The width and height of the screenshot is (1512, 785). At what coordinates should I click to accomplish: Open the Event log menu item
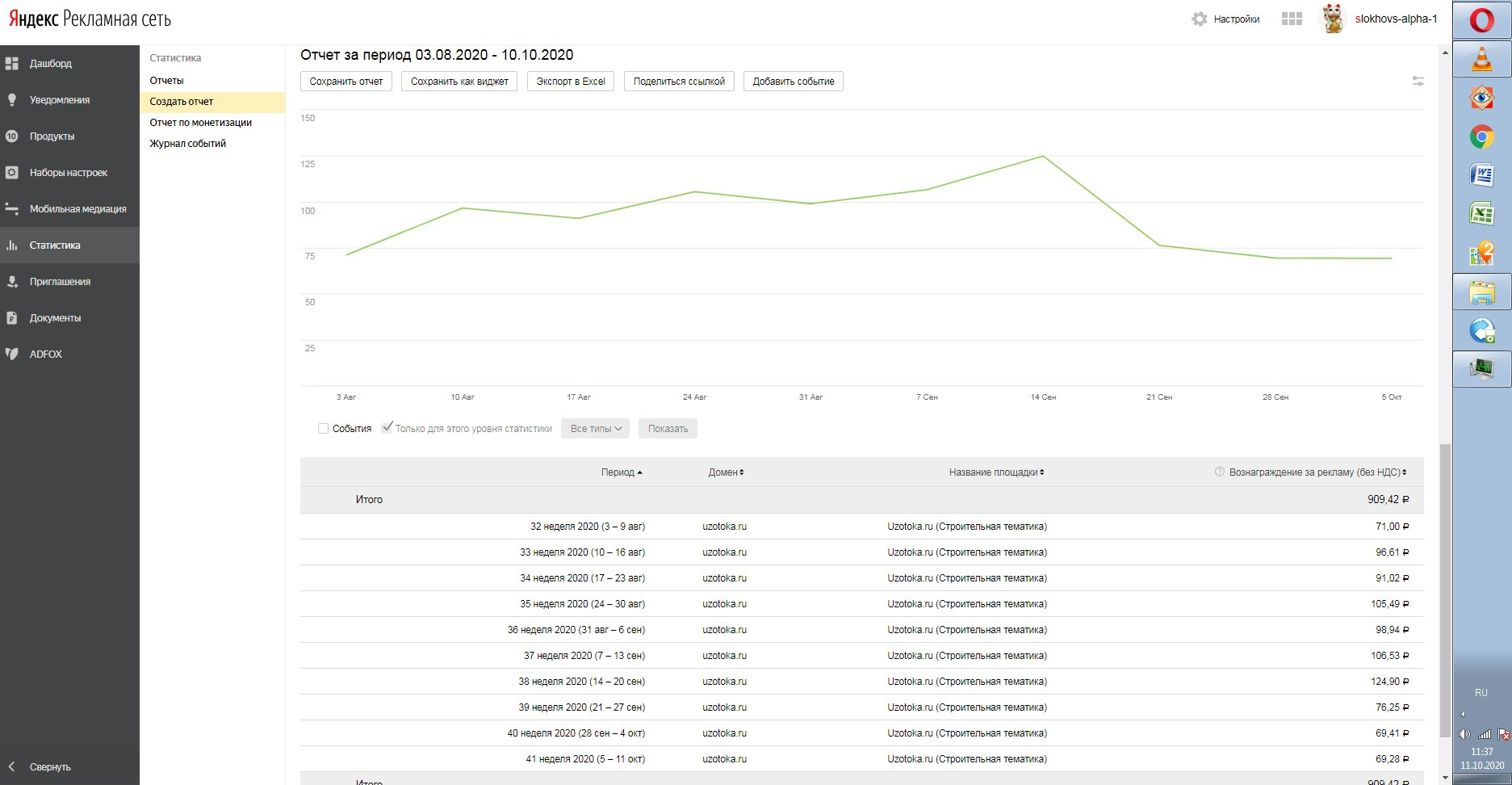187,144
